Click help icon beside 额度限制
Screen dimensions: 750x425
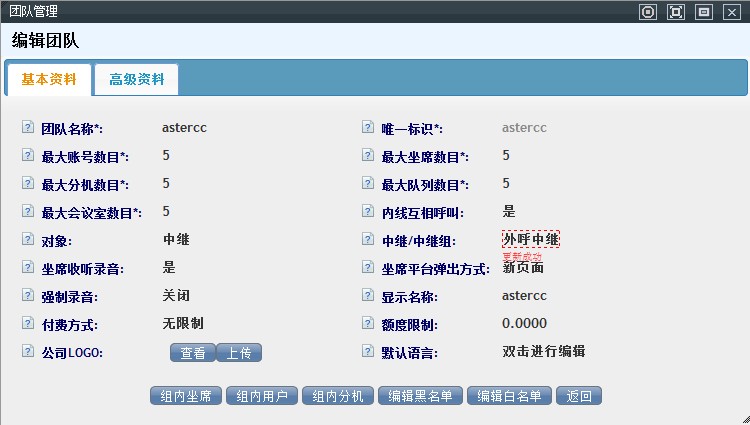367,324
